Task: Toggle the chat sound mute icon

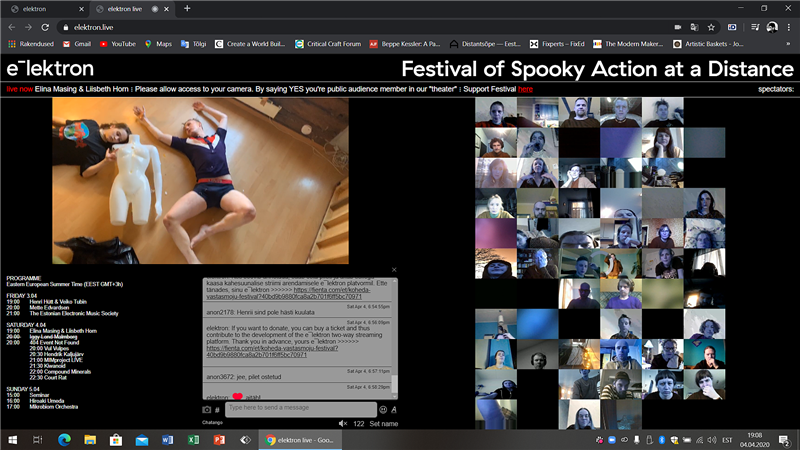Action: point(343,424)
